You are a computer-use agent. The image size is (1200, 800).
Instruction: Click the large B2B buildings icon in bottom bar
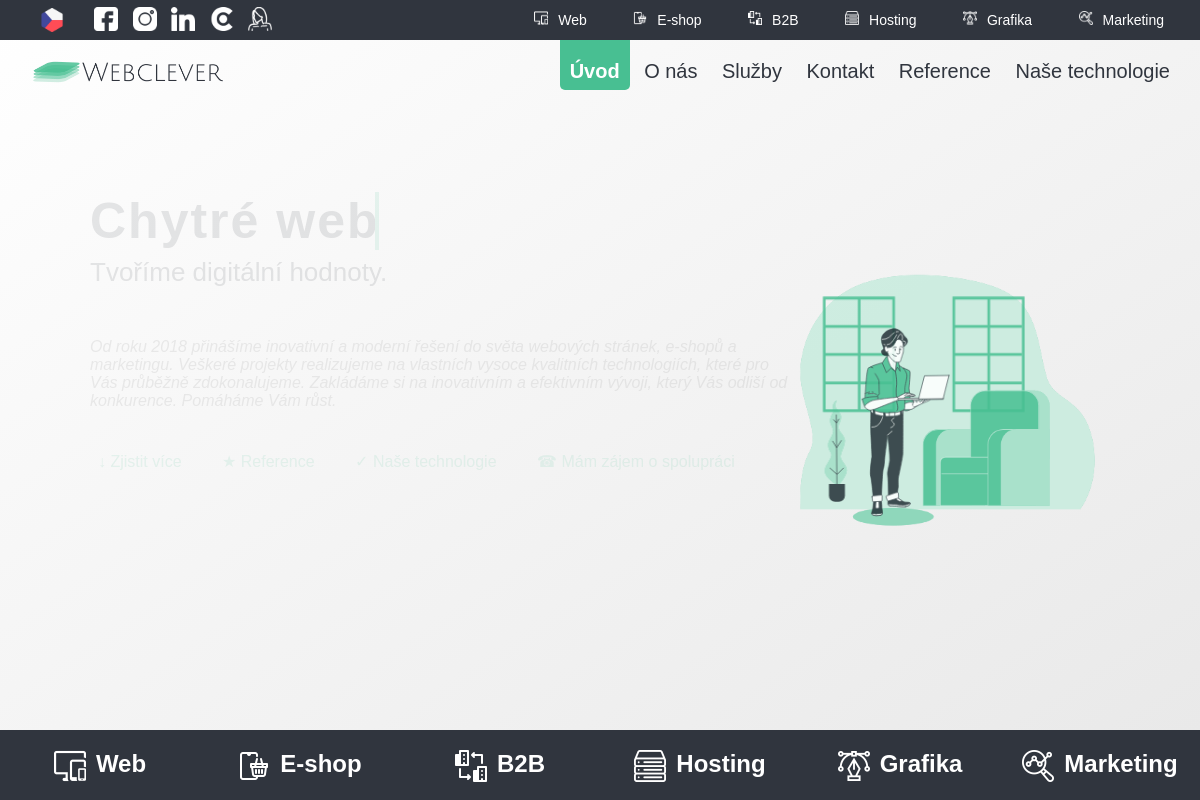pos(471,765)
